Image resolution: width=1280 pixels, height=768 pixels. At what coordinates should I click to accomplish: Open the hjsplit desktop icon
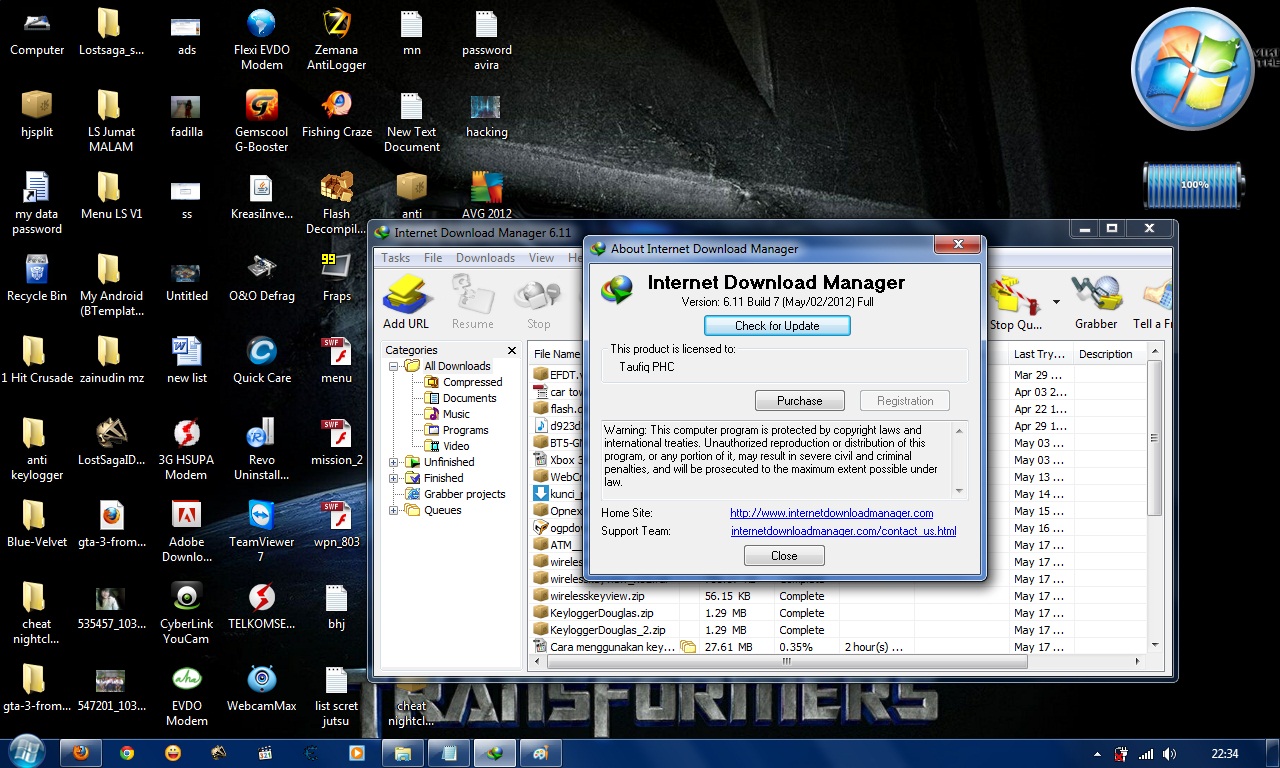click(37, 114)
